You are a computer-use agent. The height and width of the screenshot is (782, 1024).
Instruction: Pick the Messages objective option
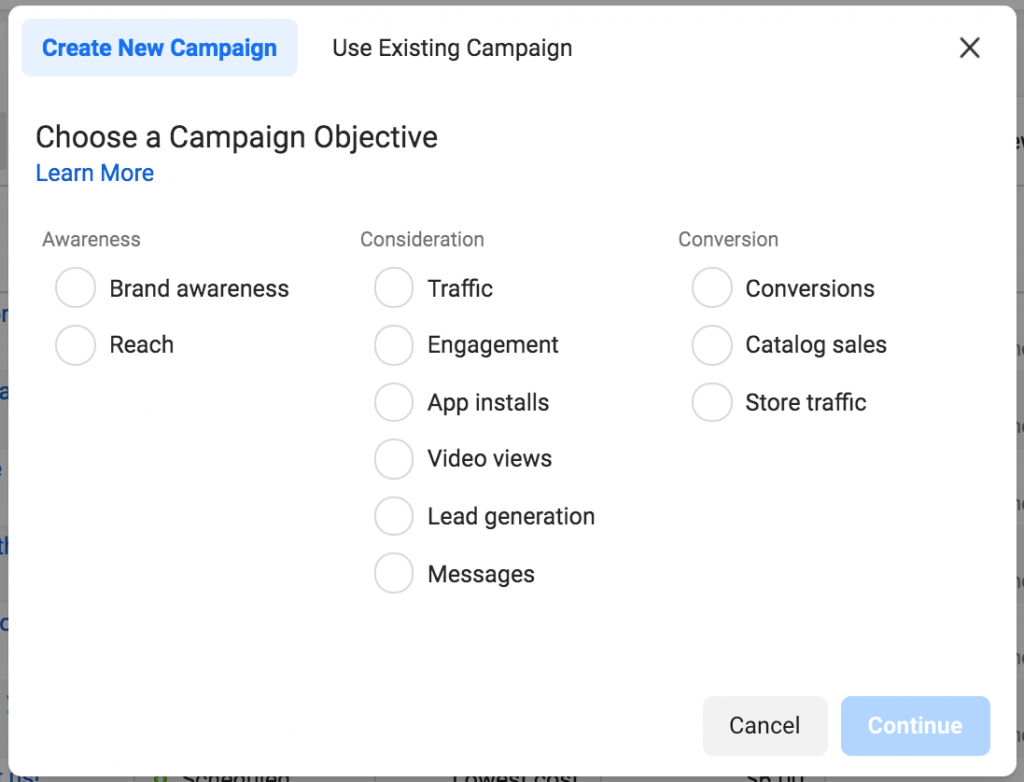[394, 575]
